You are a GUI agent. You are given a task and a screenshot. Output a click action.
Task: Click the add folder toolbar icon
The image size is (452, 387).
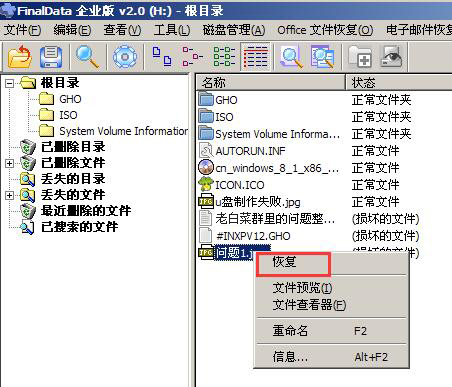(360, 57)
